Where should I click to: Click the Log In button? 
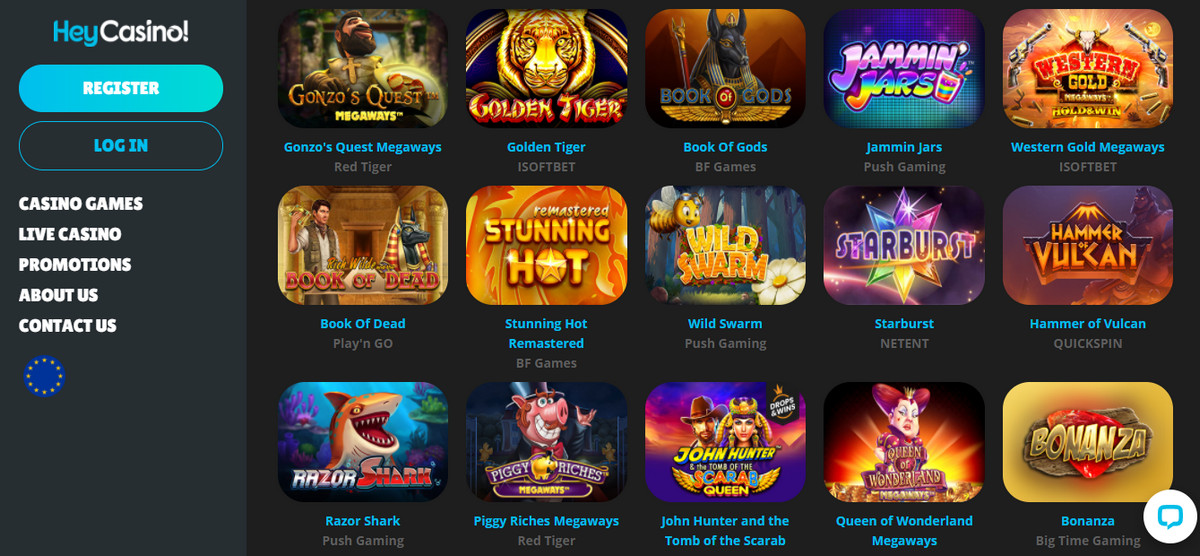(121, 145)
